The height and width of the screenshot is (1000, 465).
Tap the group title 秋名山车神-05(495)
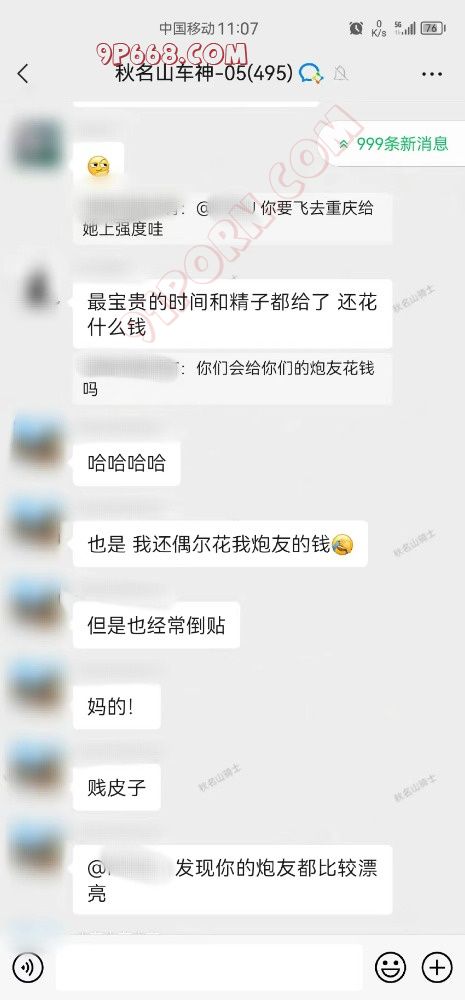tap(204, 74)
